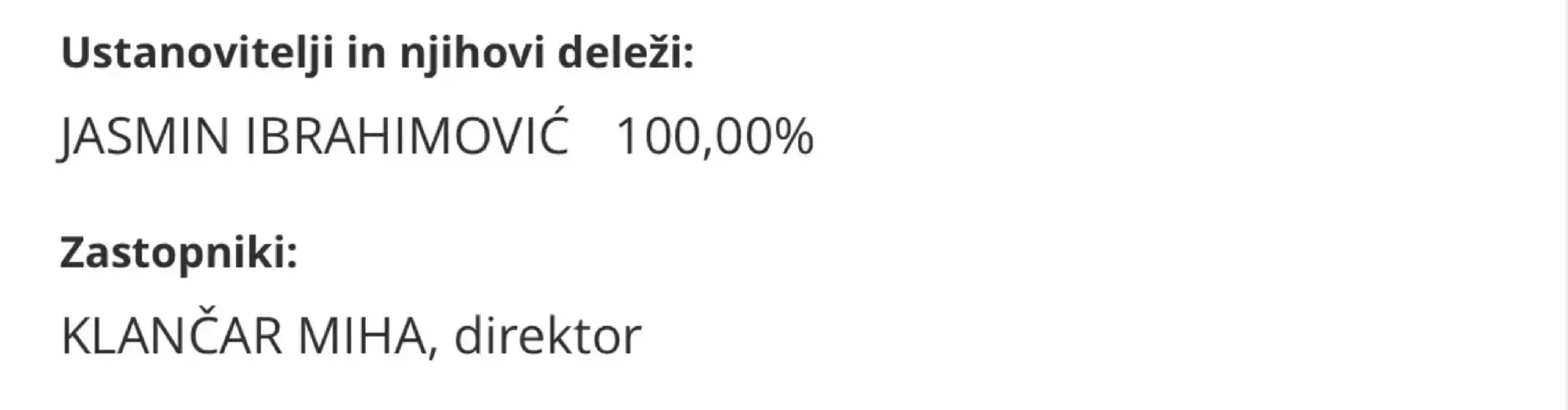Click the word "deleži:" in the heading
This screenshot has width=1568, height=410.
click(625, 54)
